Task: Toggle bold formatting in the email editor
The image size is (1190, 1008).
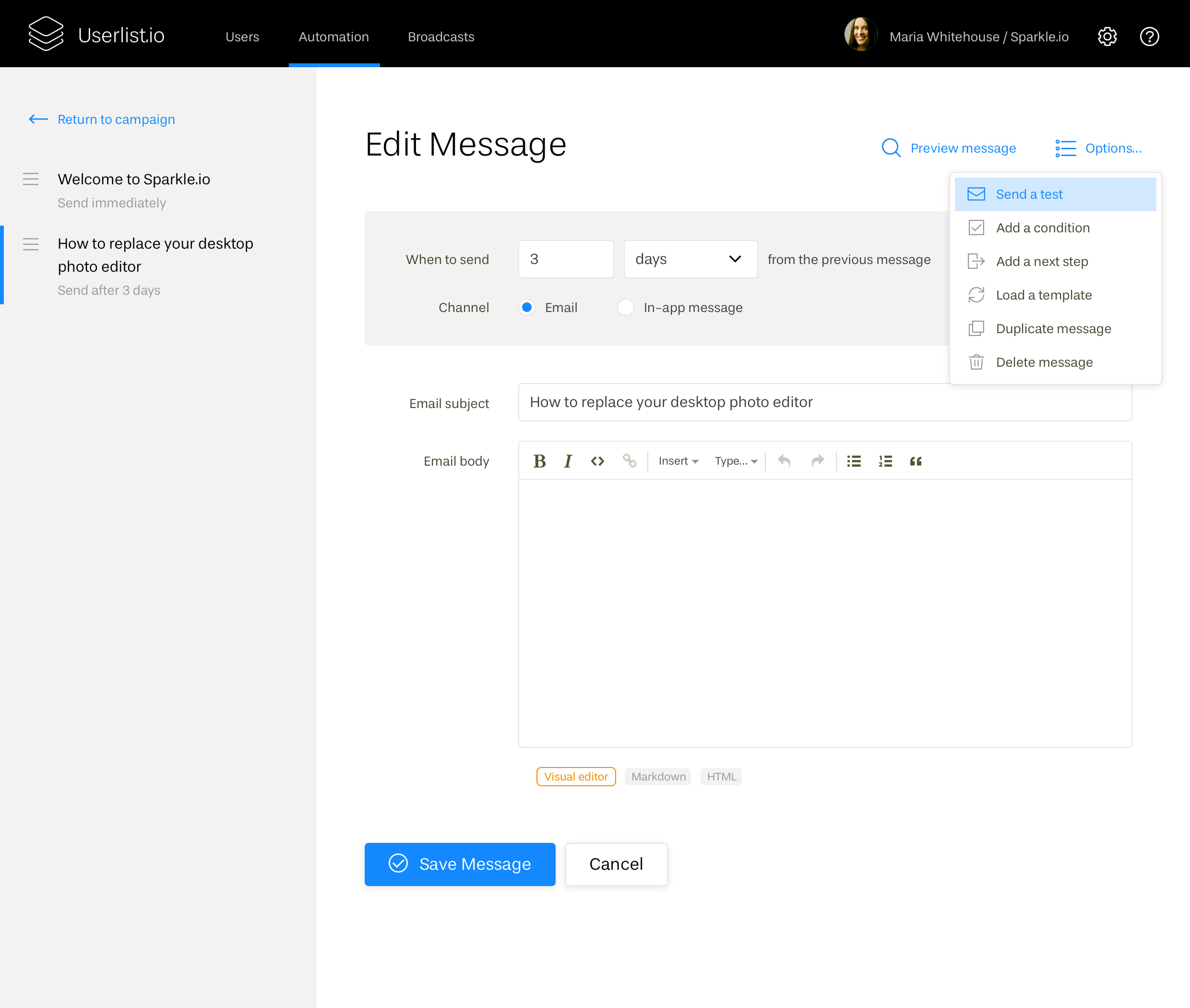Action: 539,461
